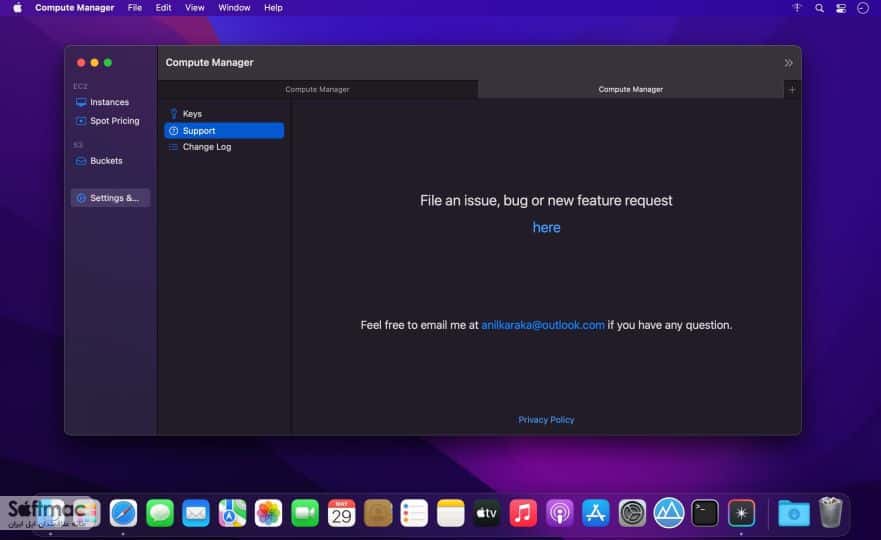This screenshot has width=881, height=540.
Task: Open Notes from the Dock
Action: pyautogui.click(x=451, y=513)
